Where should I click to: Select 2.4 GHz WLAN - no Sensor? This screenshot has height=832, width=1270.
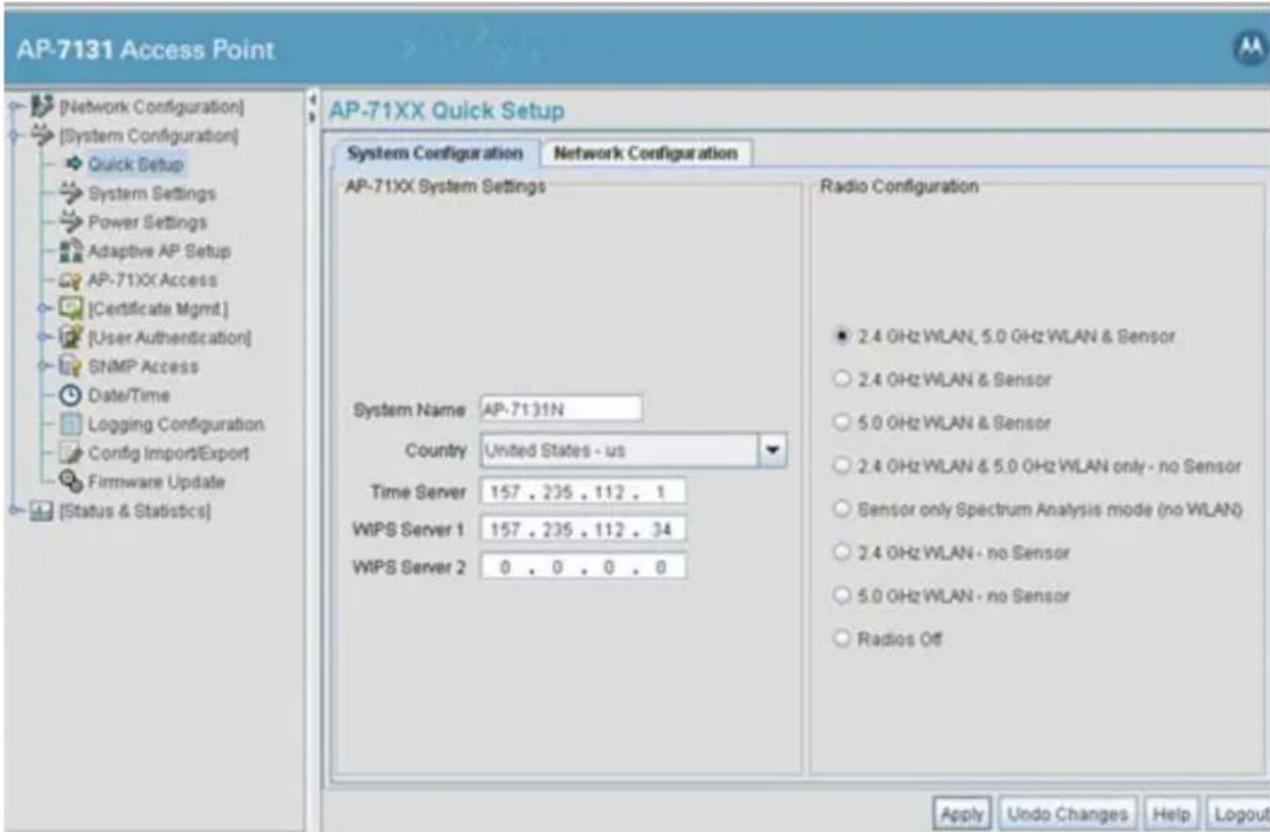click(842, 553)
